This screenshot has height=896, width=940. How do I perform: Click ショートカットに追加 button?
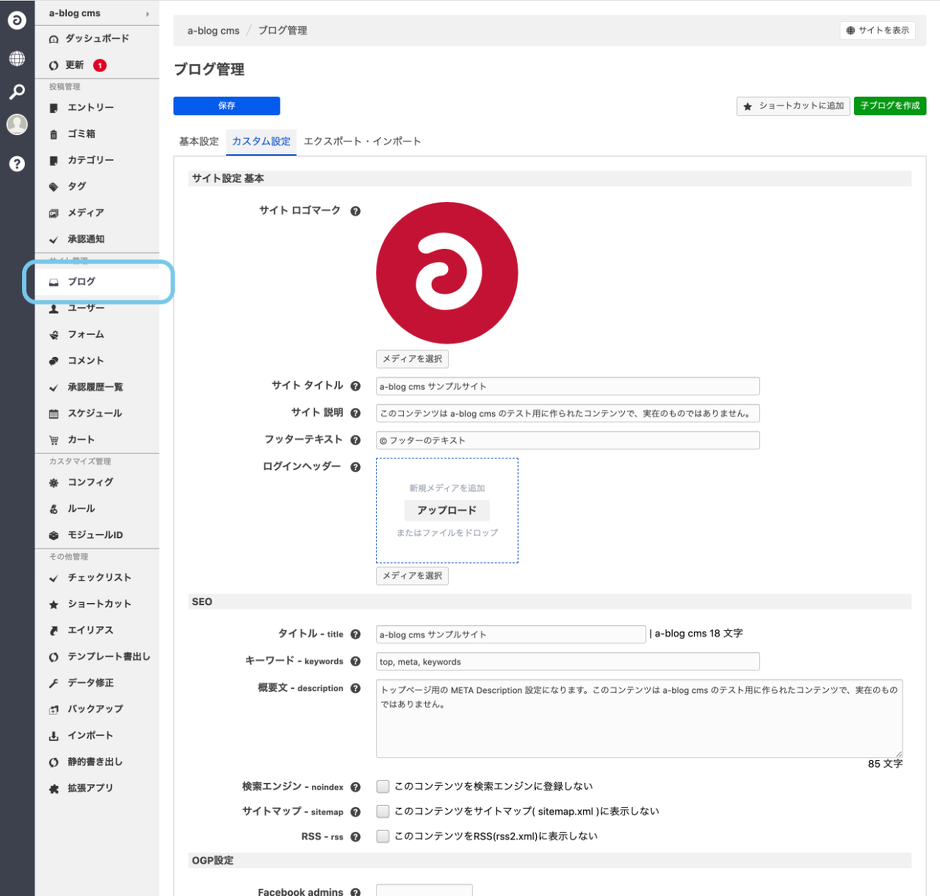tap(793, 106)
